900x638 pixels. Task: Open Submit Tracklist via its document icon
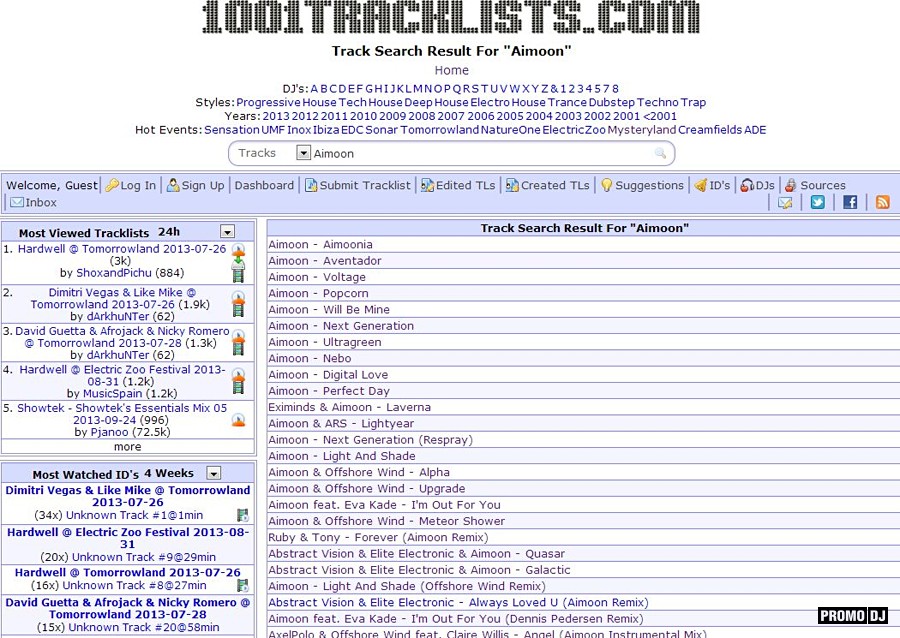[x=311, y=185]
